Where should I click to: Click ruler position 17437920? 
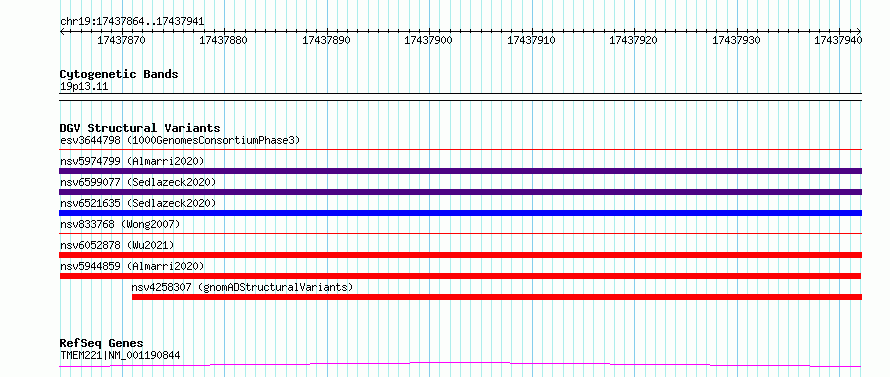(633, 40)
